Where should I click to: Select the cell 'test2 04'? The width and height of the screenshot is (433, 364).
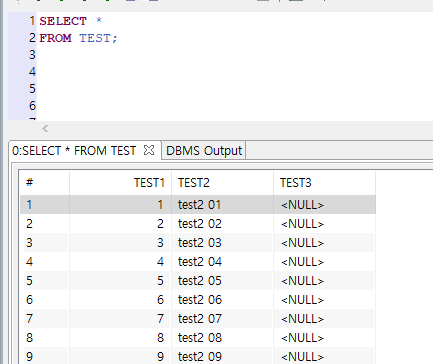point(223,262)
